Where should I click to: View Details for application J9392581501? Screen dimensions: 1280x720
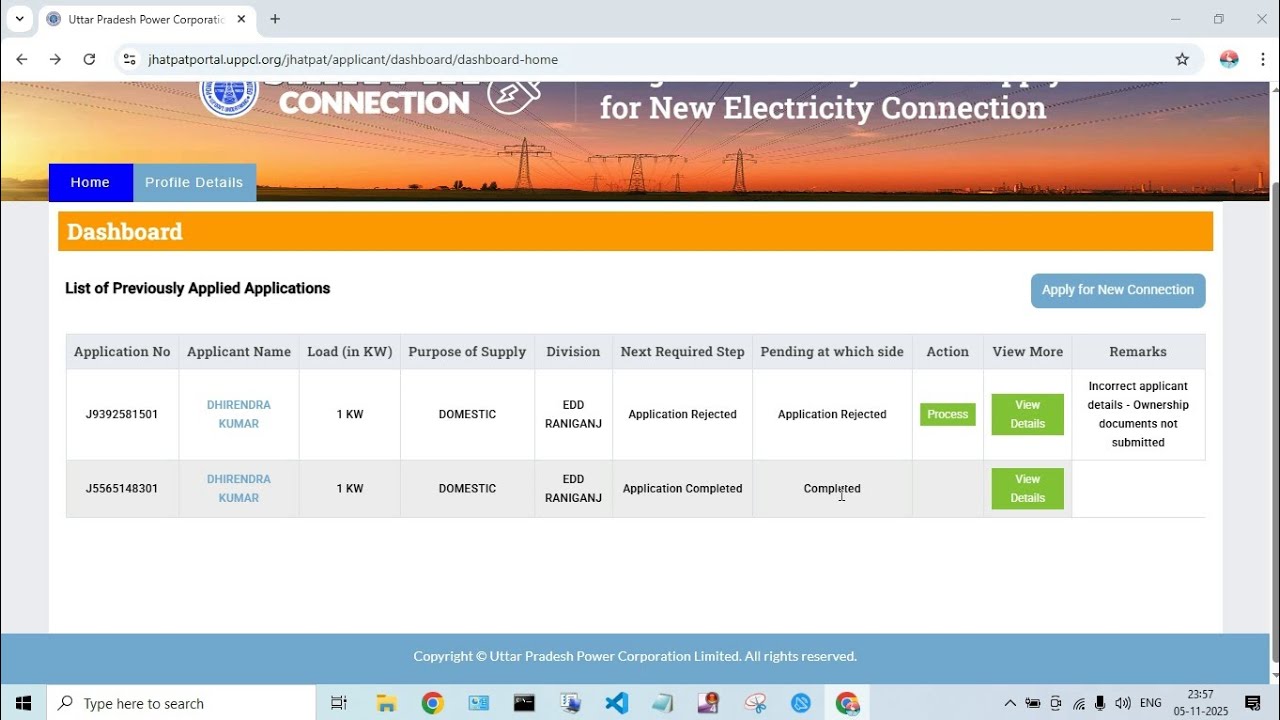[x=1027, y=414]
